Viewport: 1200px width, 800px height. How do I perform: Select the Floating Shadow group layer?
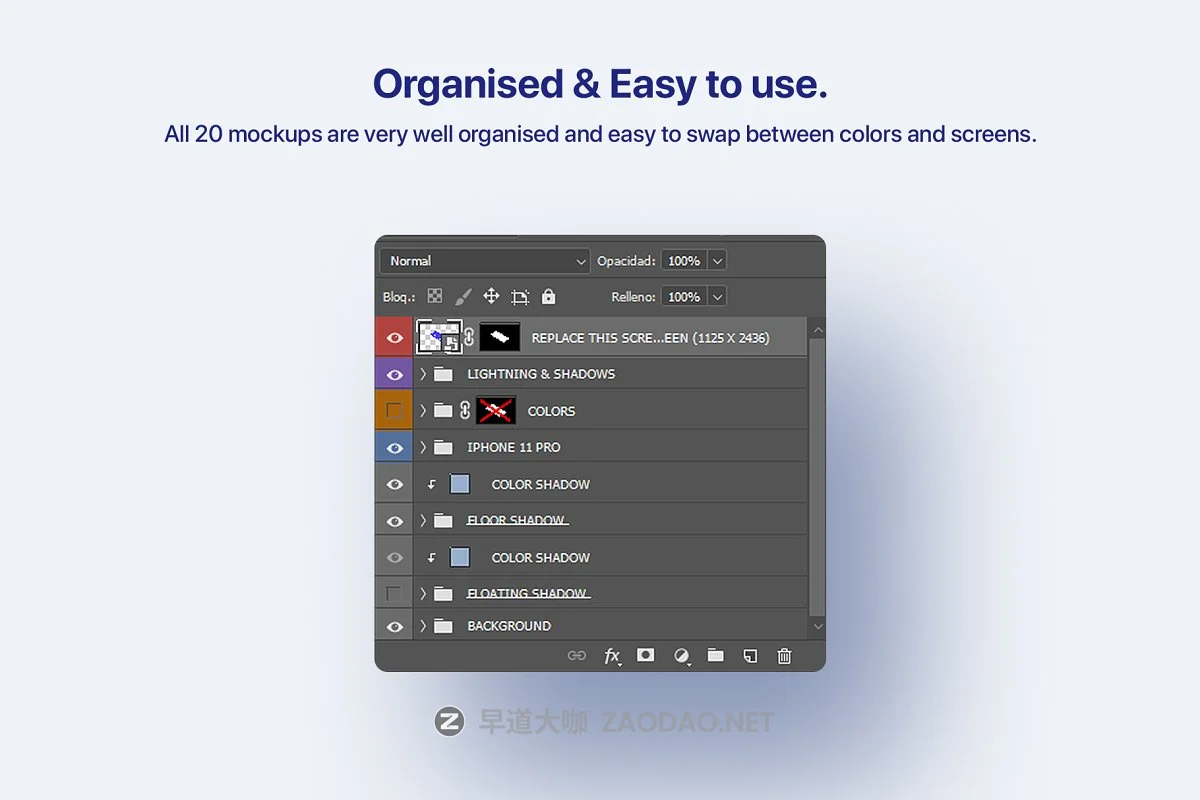pos(527,594)
